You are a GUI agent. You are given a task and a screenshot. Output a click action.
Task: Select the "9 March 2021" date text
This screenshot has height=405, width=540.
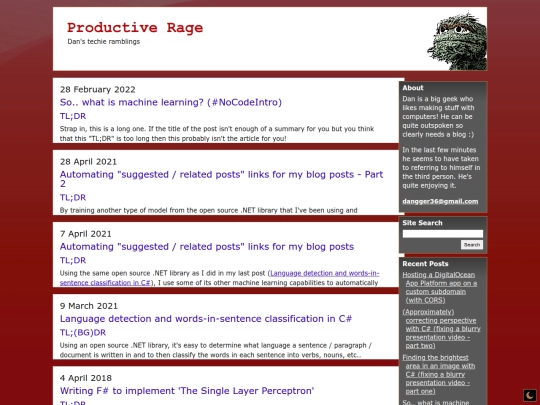pos(89,306)
